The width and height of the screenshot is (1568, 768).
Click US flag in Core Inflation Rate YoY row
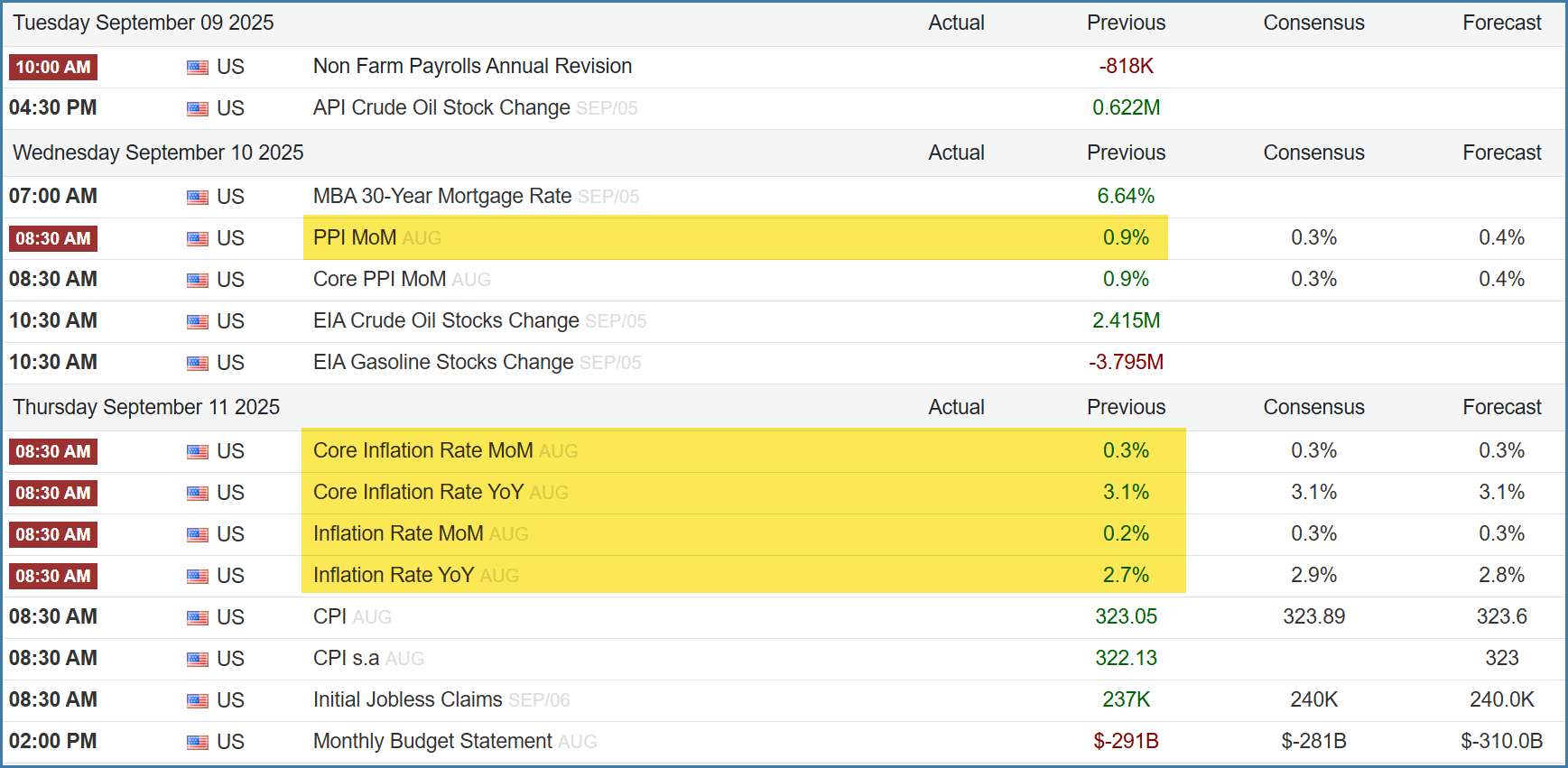pos(198,494)
